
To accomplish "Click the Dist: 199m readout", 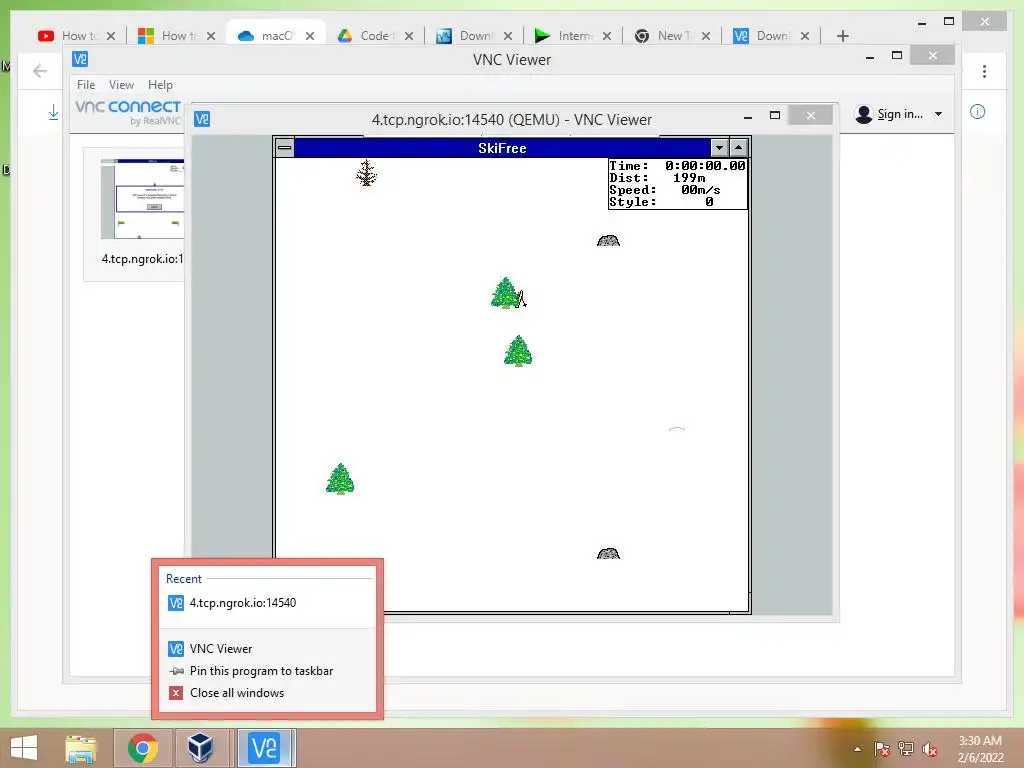I will tap(657, 178).
